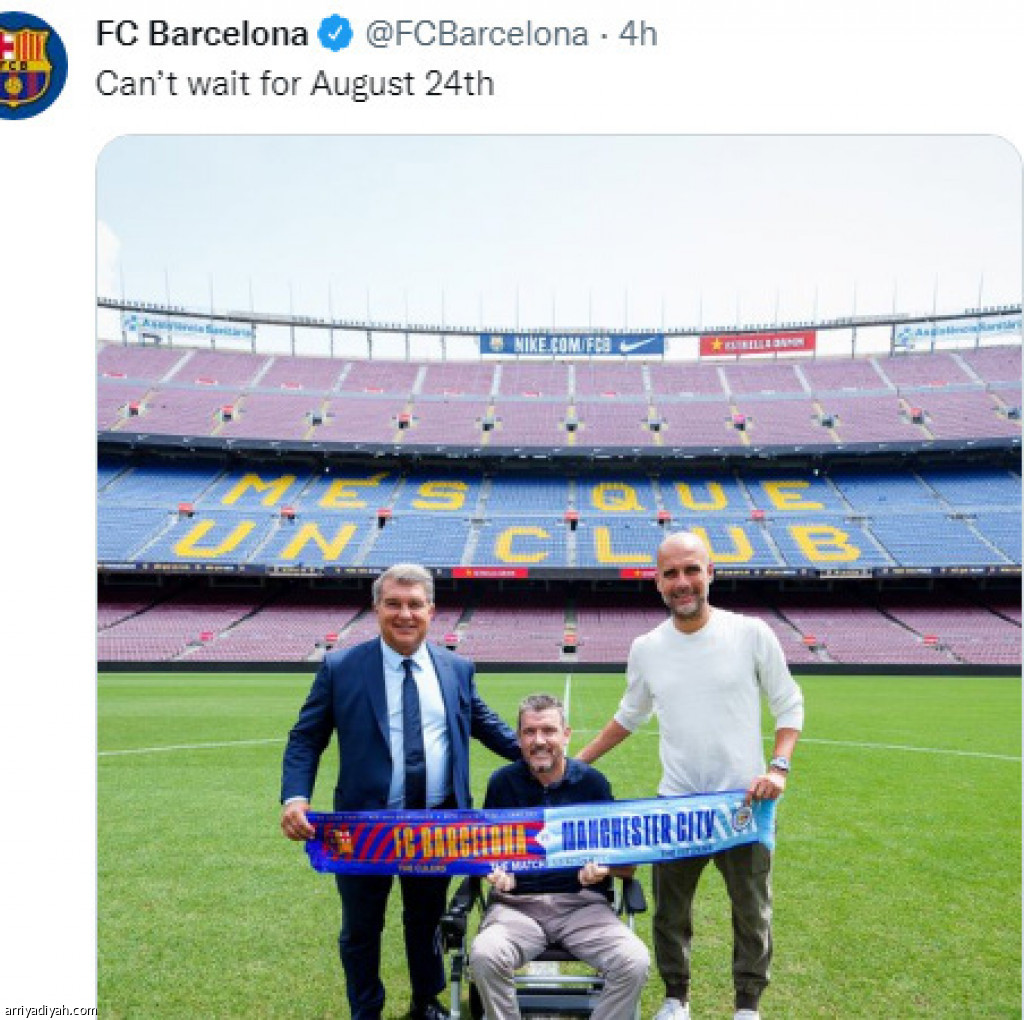The width and height of the screenshot is (1024, 1020).
Task: Click the wristwatch of man in white sweater
Action: [779, 765]
